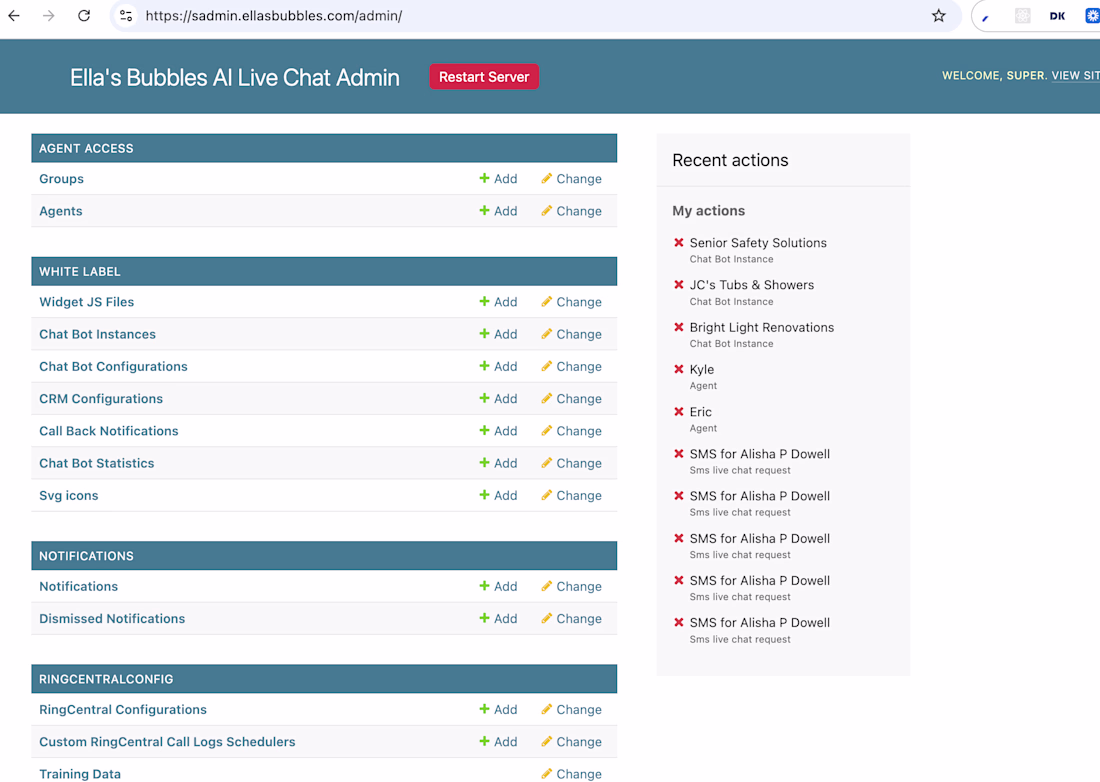Change Call Back Notifications
Screen dimensions: 1100x782
click(x=571, y=431)
